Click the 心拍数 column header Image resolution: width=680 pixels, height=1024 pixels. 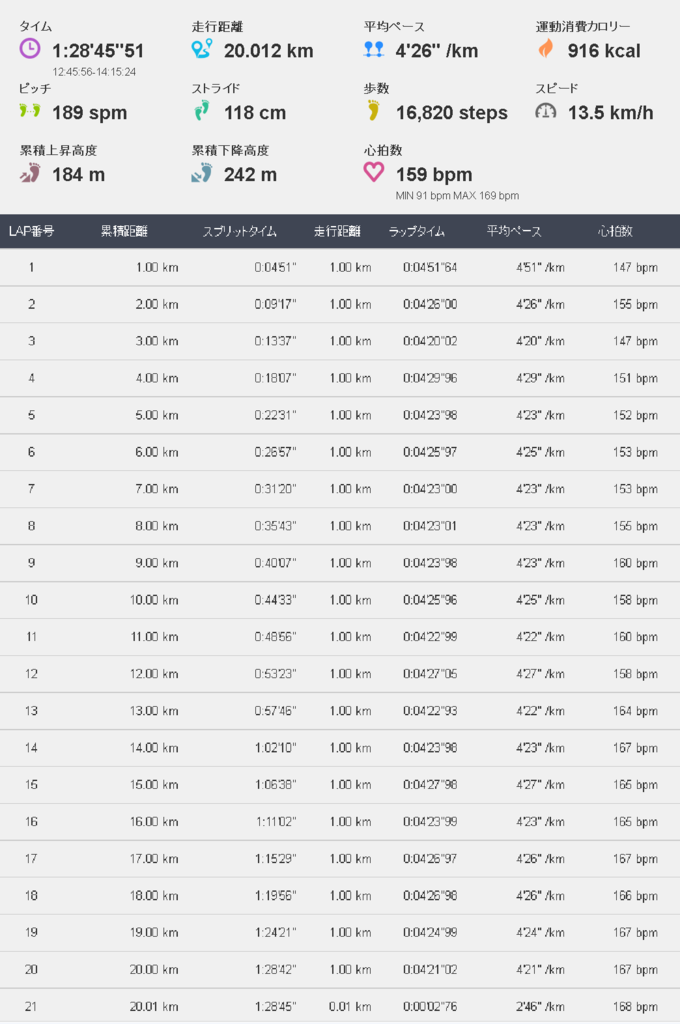tap(615, 231)
